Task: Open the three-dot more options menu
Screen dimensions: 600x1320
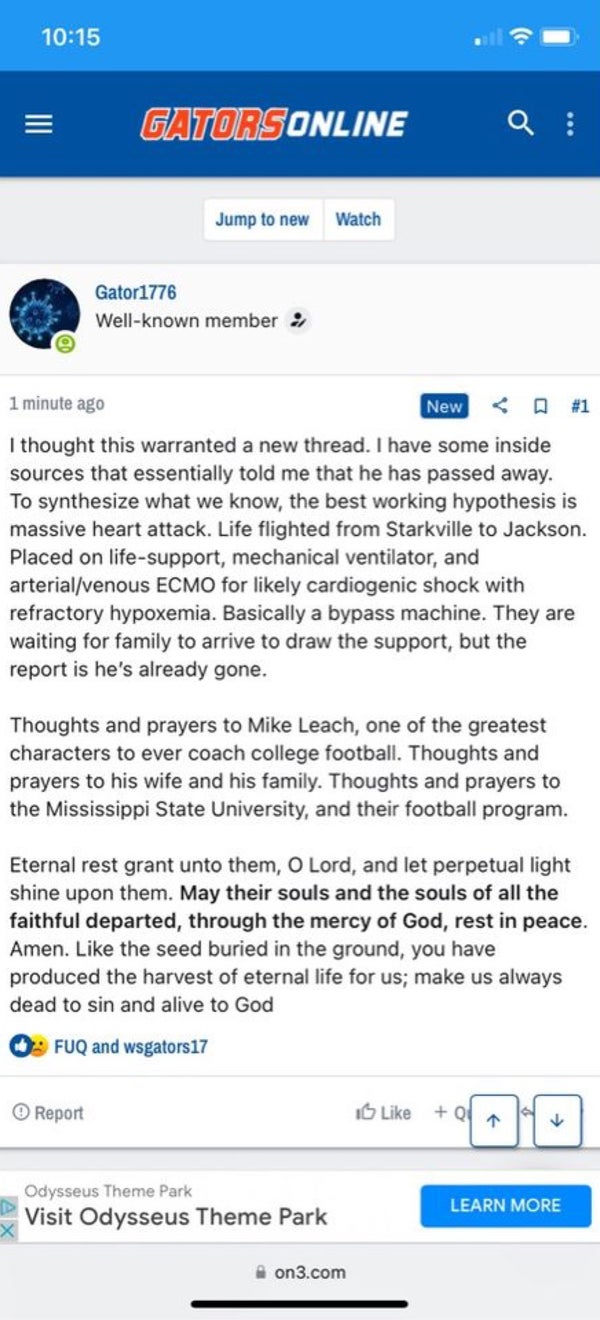Action: pyautogui.click(x=570, y=124)
